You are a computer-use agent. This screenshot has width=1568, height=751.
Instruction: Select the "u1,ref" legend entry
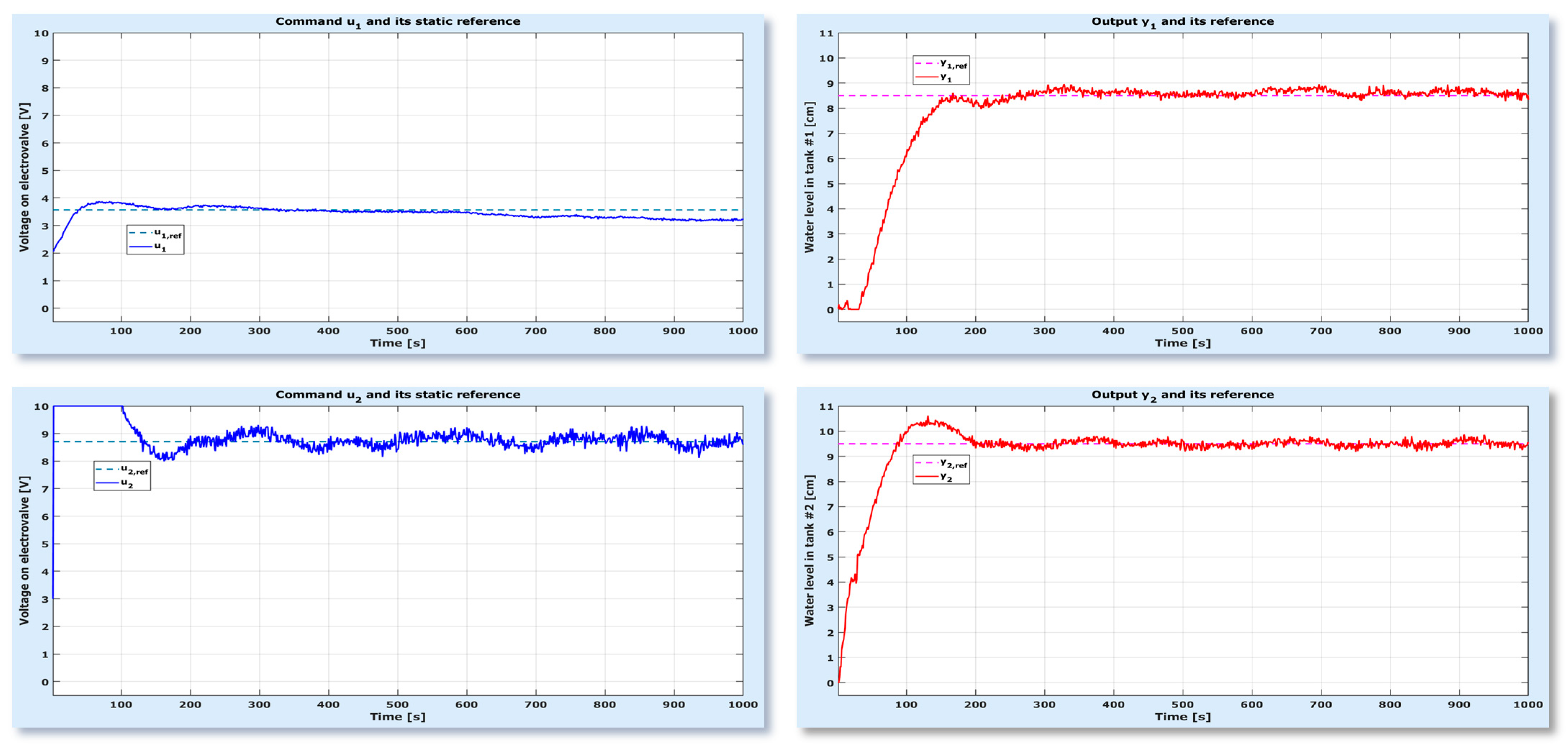[x=155, y=233]
